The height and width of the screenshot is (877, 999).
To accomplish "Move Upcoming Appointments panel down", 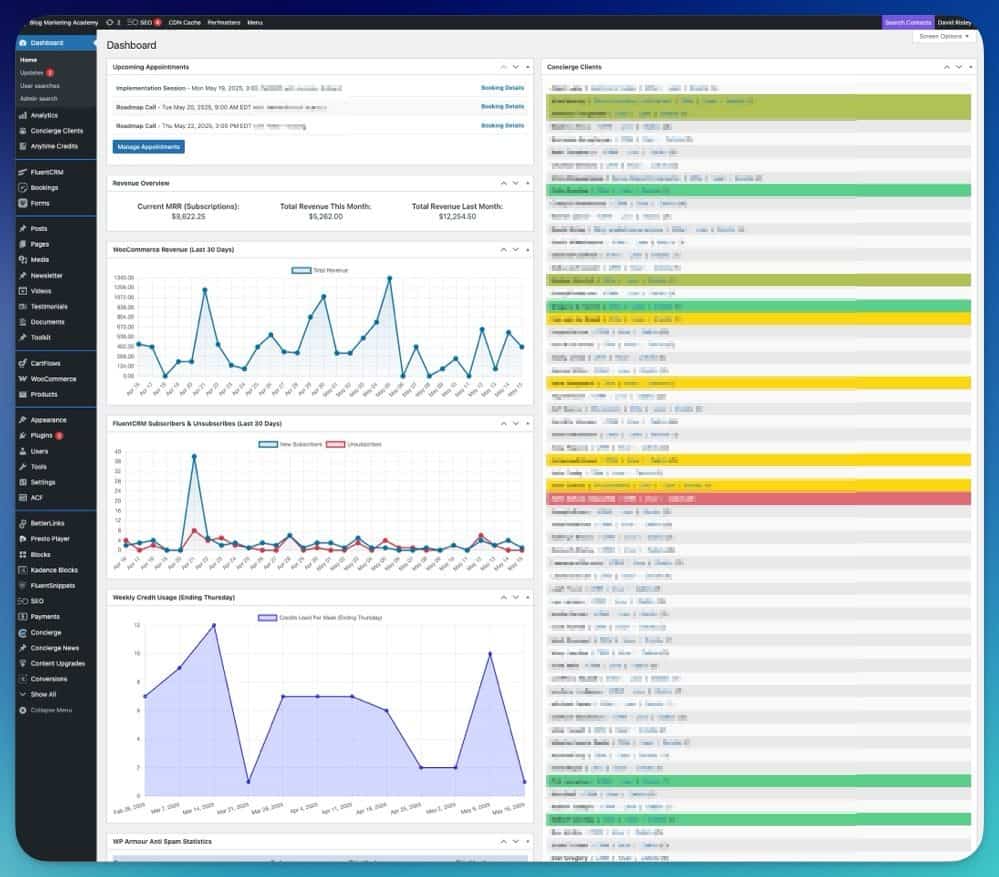I will 515,67.
